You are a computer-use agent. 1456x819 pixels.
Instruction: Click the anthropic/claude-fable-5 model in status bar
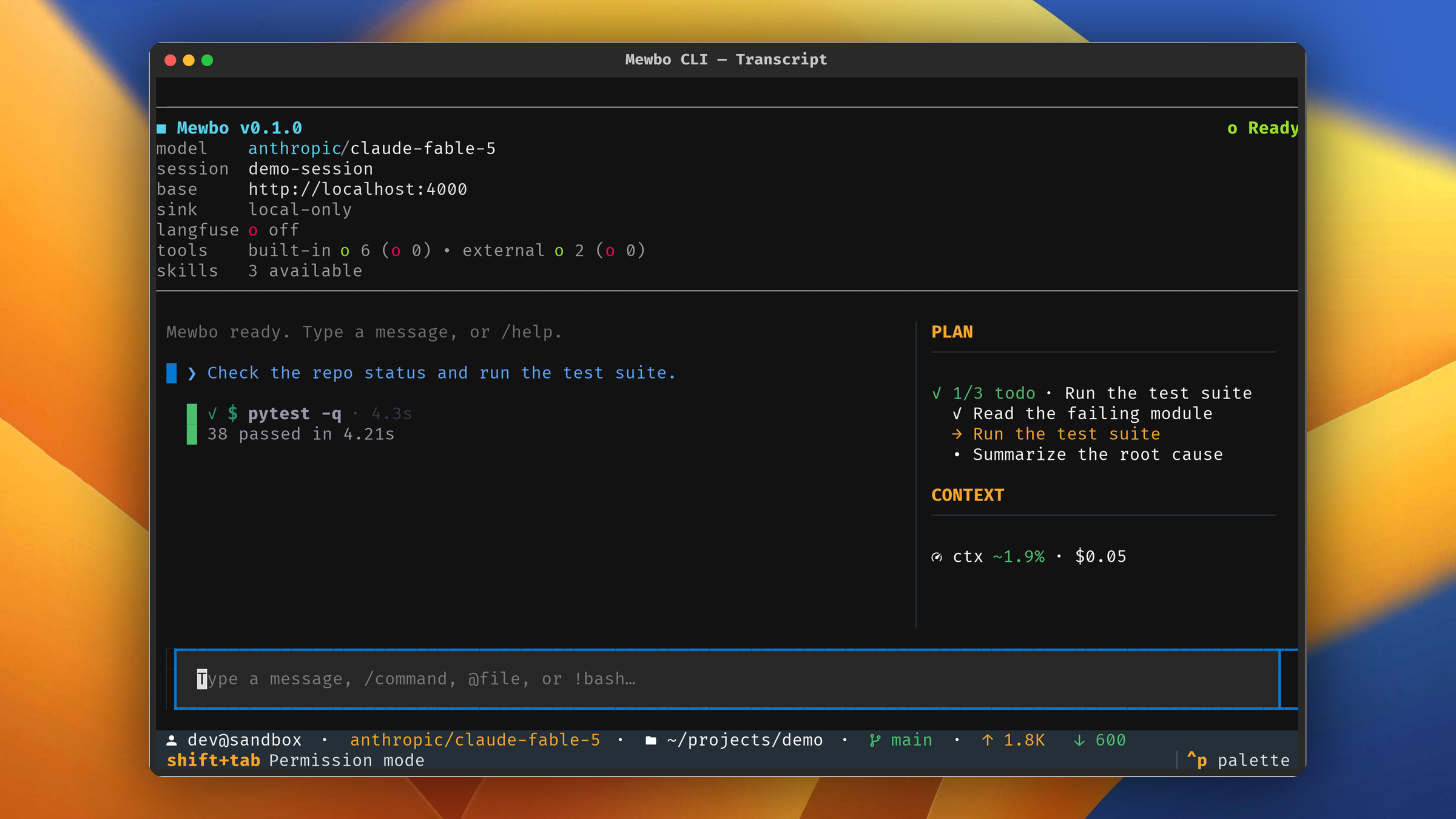point(475,740)
